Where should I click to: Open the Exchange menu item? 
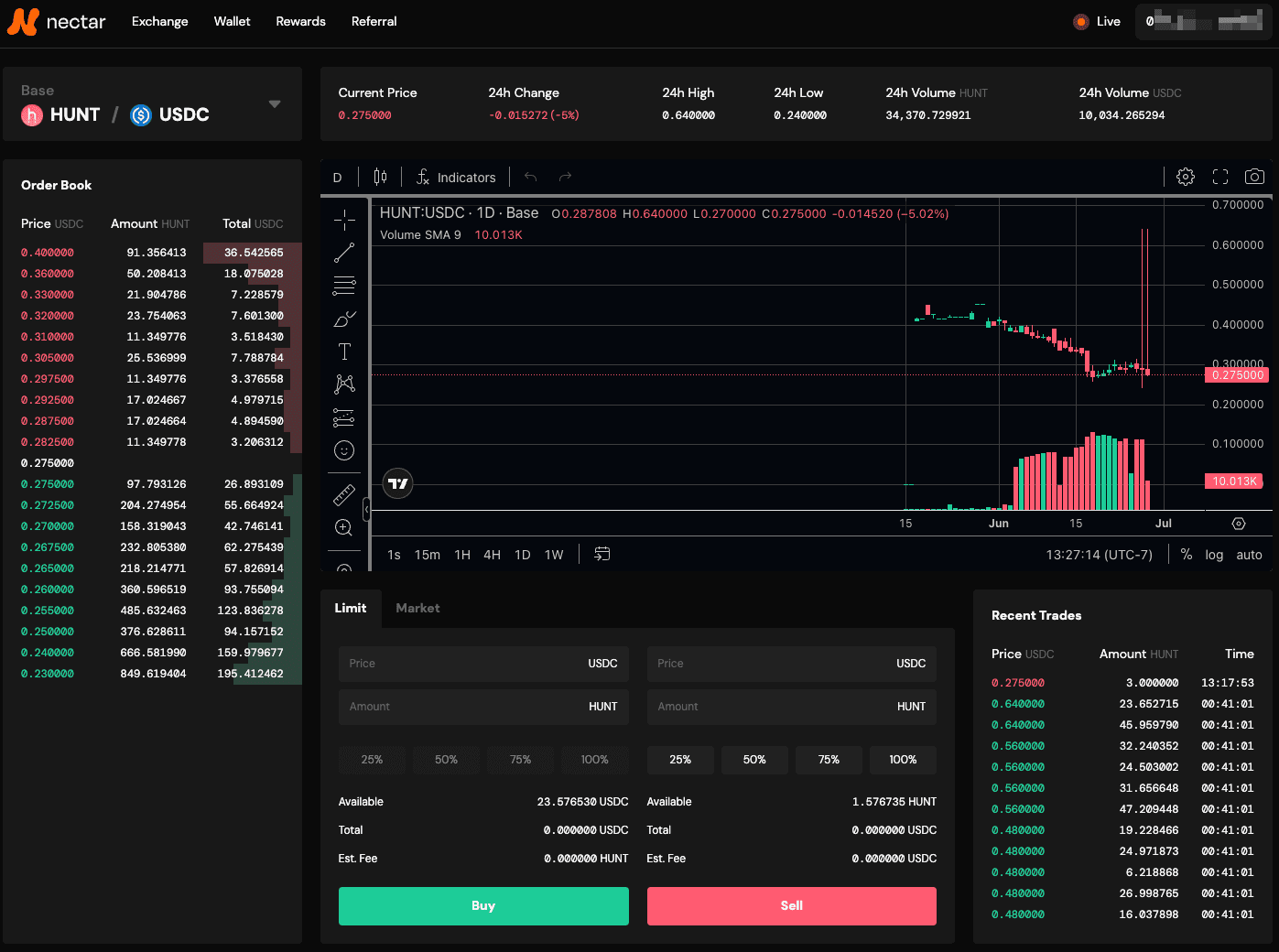coord(159,21)
